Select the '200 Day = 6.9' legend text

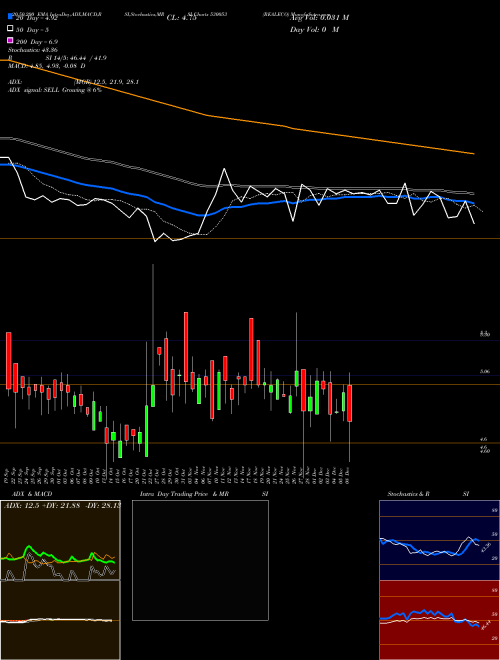tap(37, 42)
